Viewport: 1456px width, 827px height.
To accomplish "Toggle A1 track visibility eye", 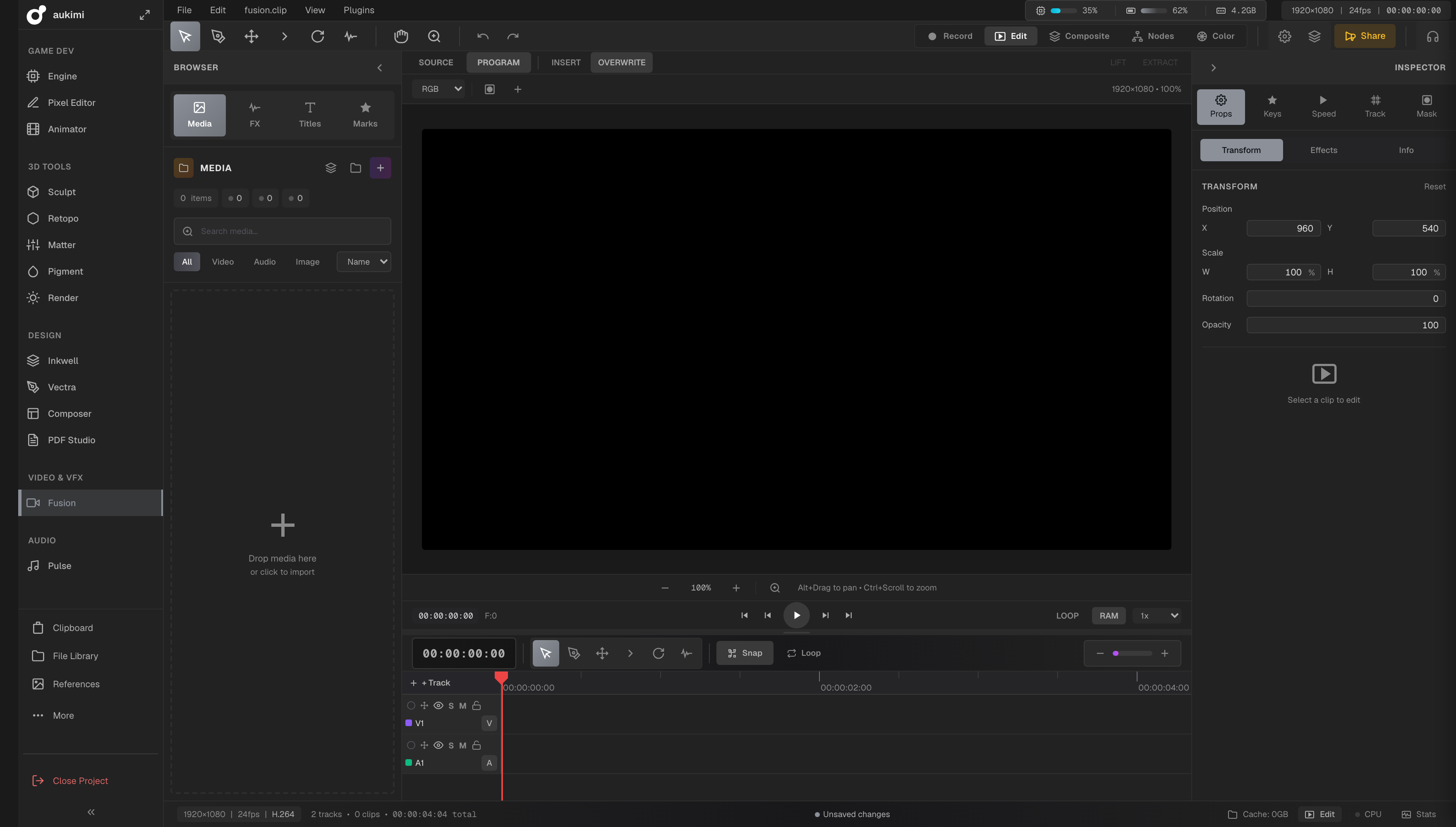I will click(438, 745).
